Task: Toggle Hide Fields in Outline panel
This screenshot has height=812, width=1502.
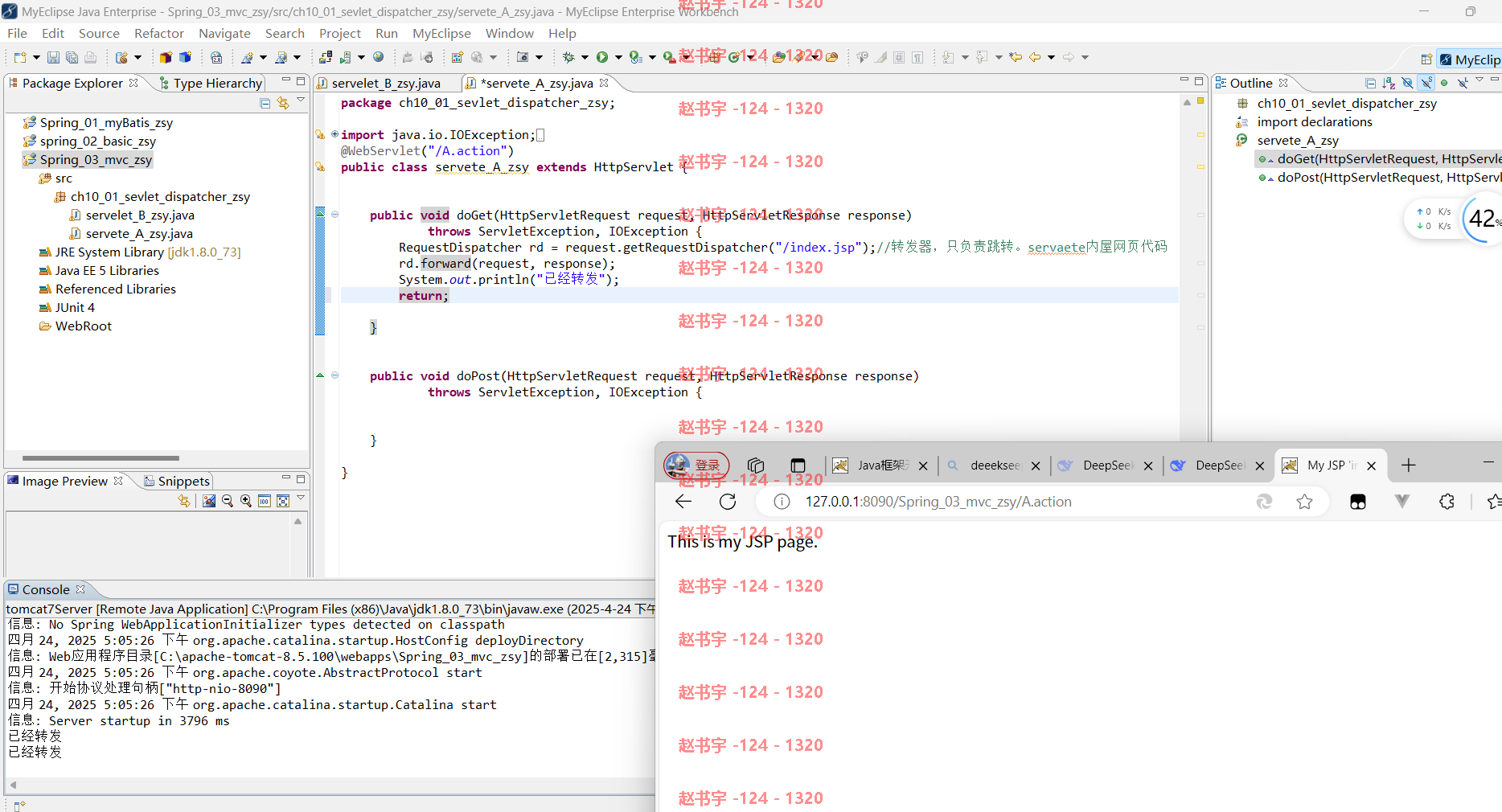Action: tap(1407, 83)
